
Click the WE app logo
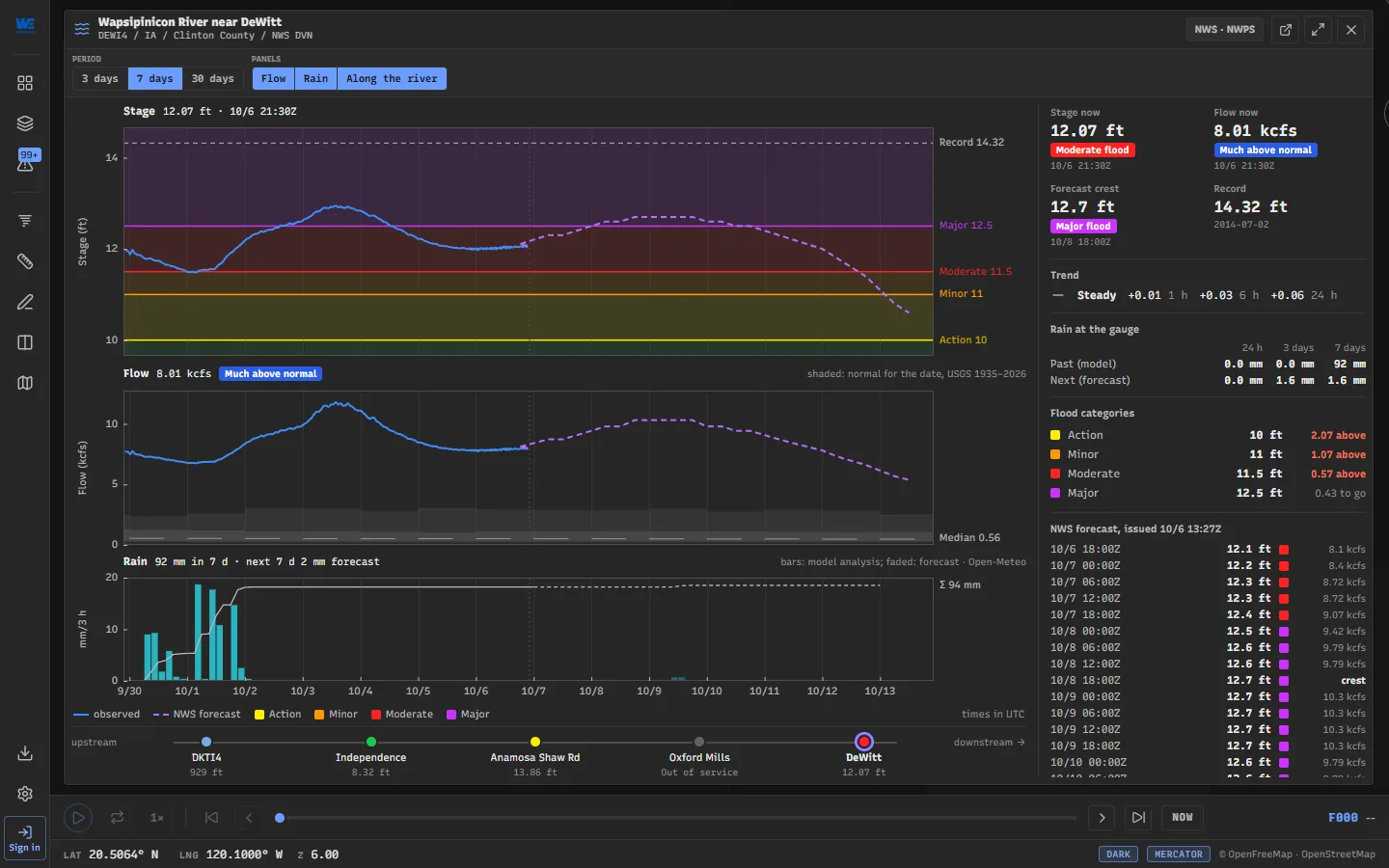(x=25, y=25)
